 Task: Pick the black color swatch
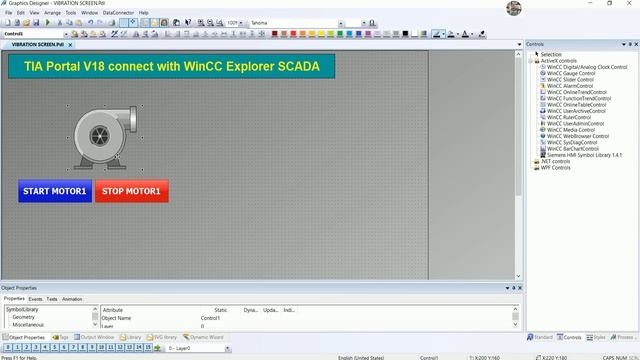(405, 34)
